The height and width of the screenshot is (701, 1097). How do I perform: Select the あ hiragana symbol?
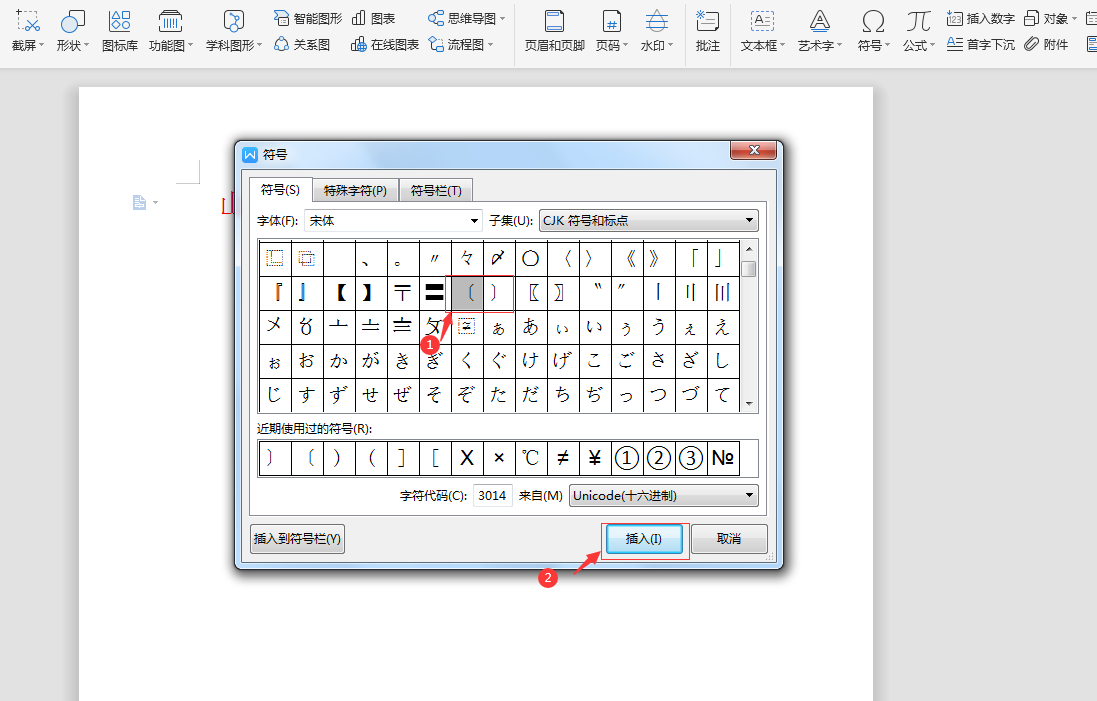point(531,327)
